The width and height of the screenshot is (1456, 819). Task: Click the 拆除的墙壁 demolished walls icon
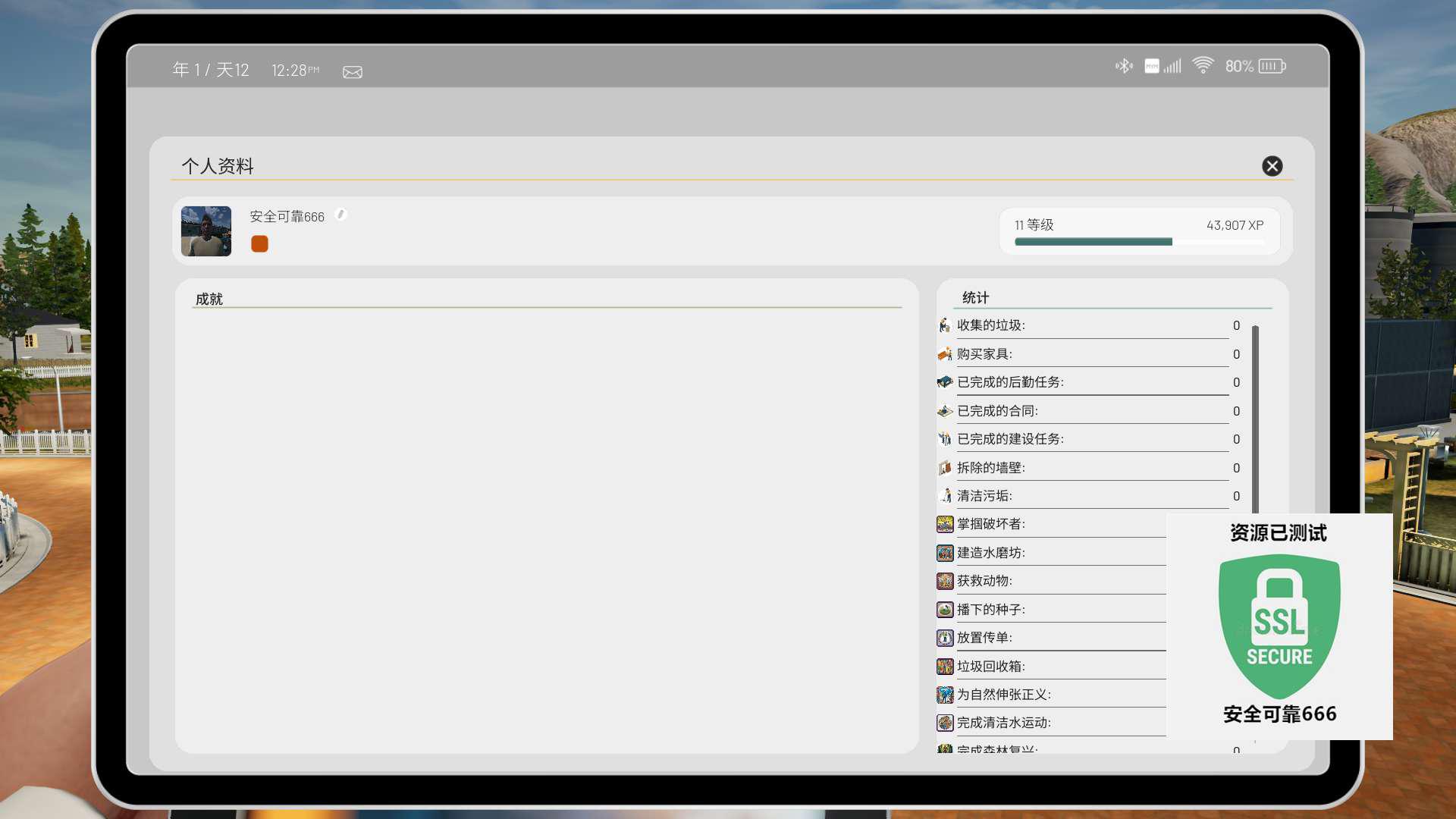(x=945, y=468)
